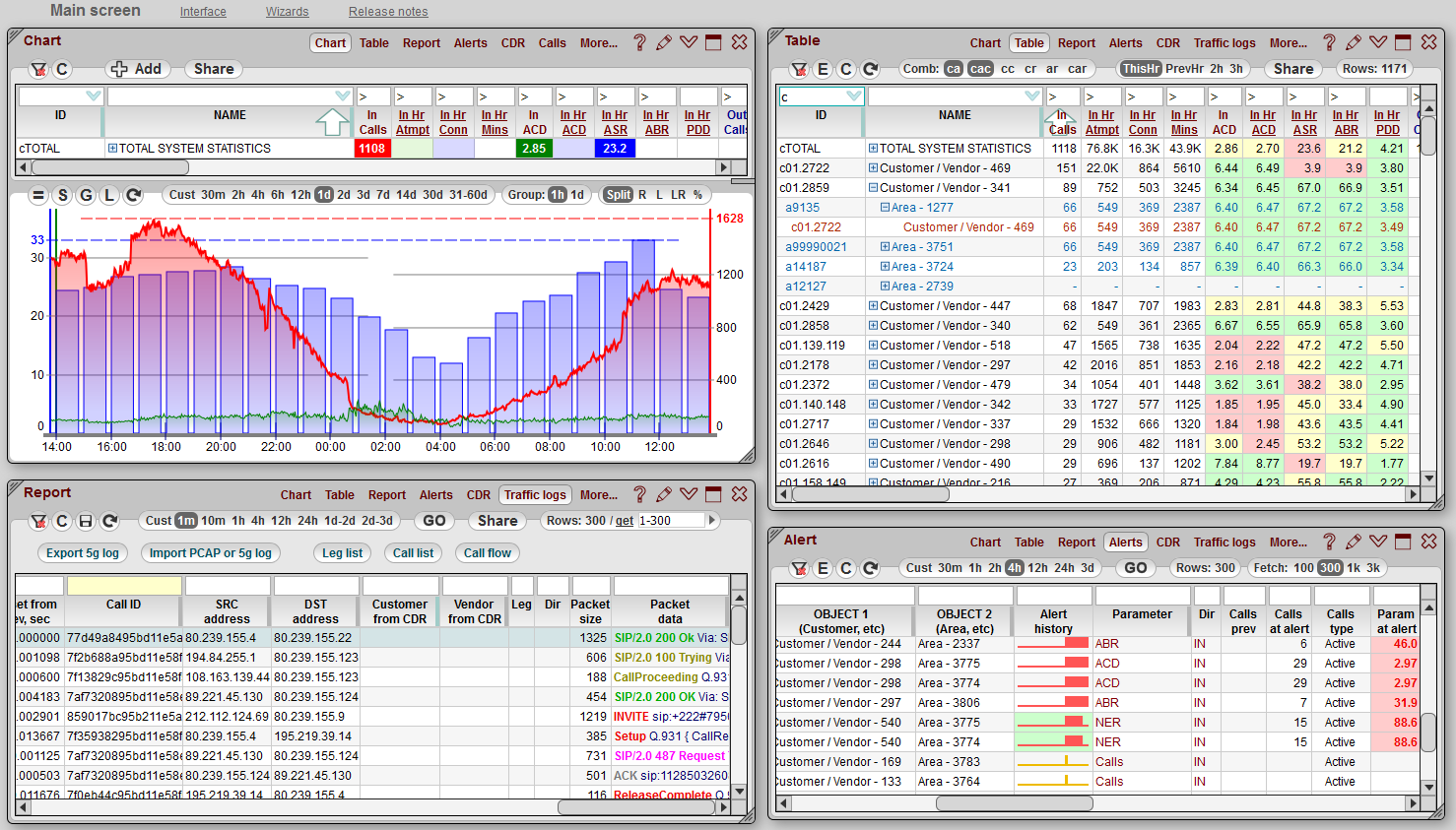The image size is (1456, 830).
Task: Click the E icon in the Alert panel toolbar
Action: 825,569
